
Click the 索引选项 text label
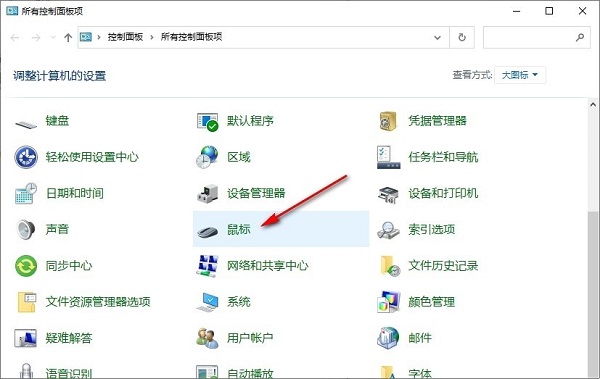tap(432, 229)
